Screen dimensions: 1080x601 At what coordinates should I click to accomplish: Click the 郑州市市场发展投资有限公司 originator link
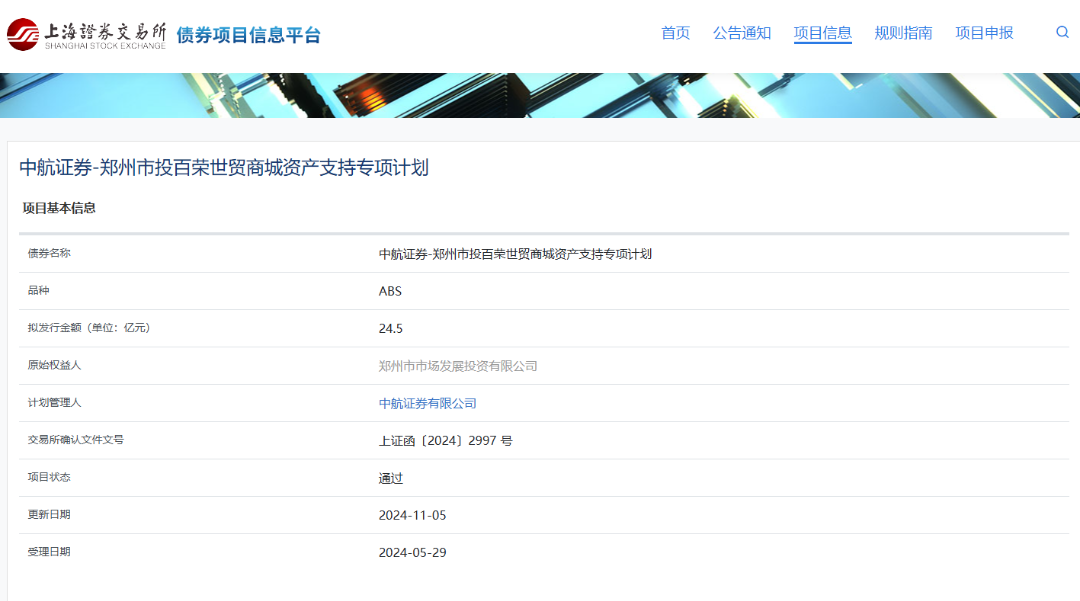pyautogui.click(x=458, y=366)
